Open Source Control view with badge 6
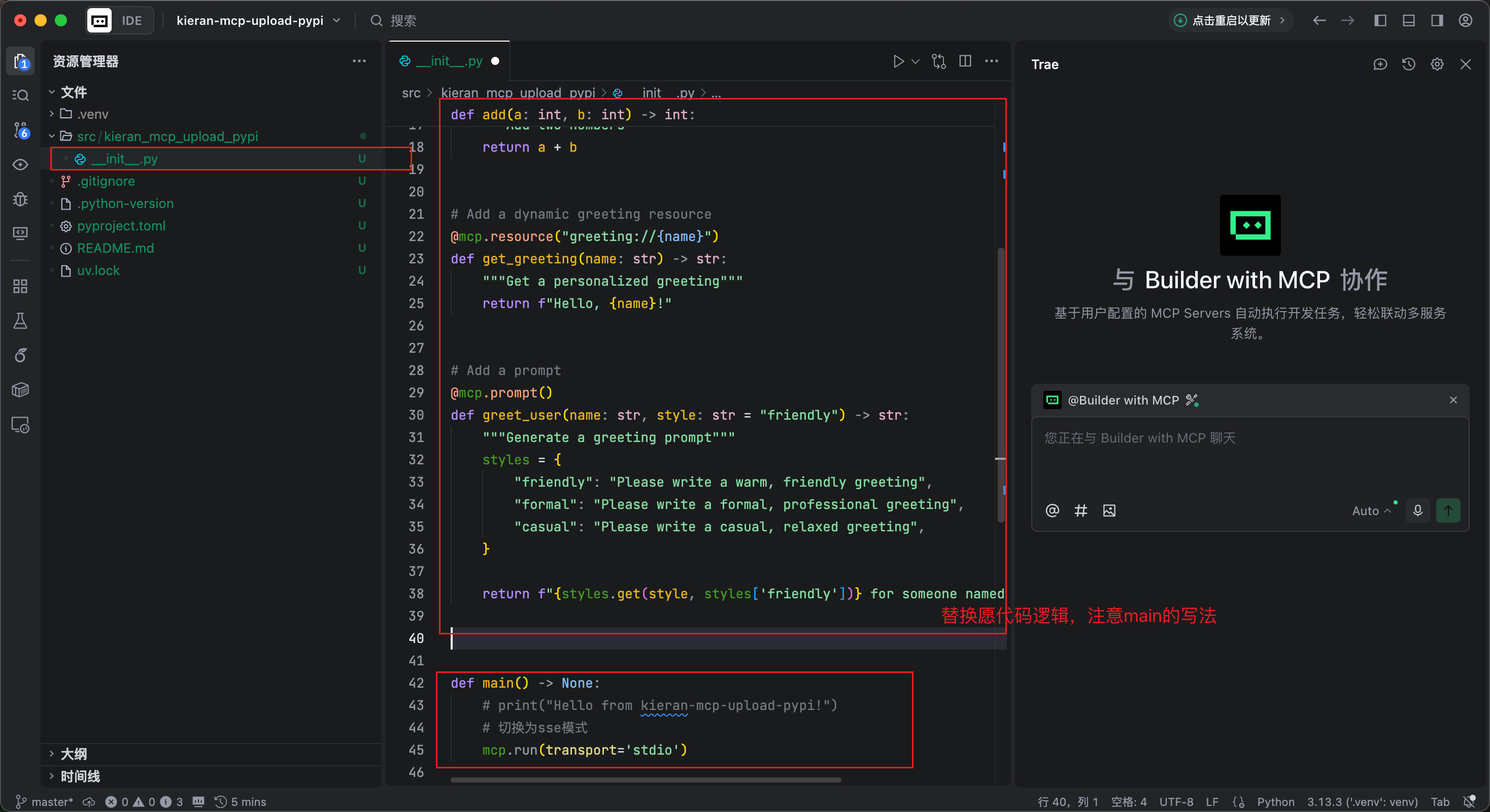This screenshot has width=1490, height=812. click(x=20, y=130)
